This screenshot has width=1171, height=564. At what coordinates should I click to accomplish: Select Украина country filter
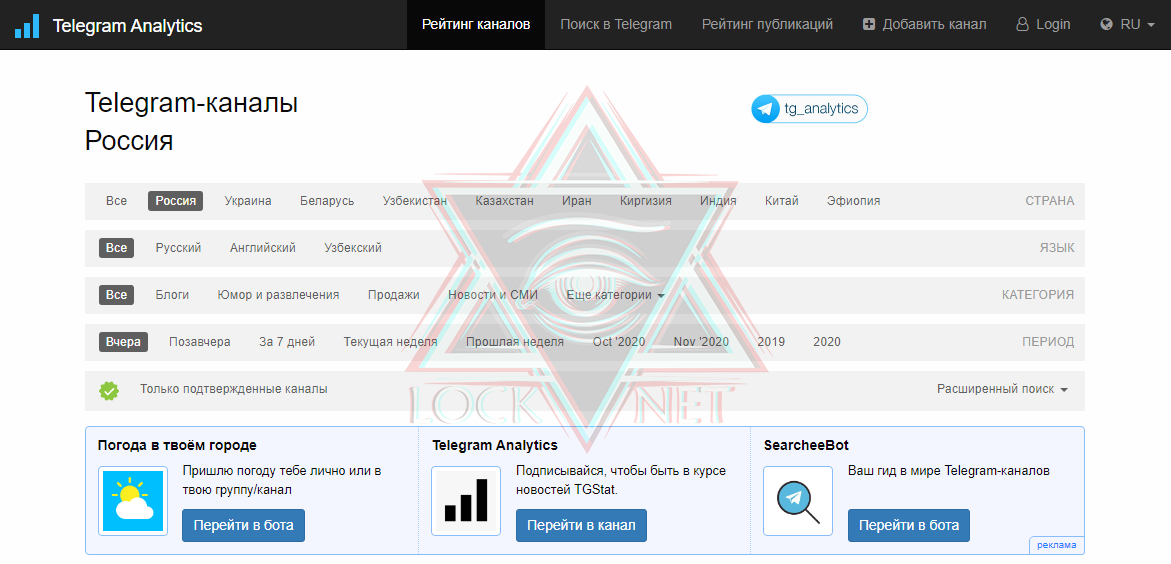(248, 201)
